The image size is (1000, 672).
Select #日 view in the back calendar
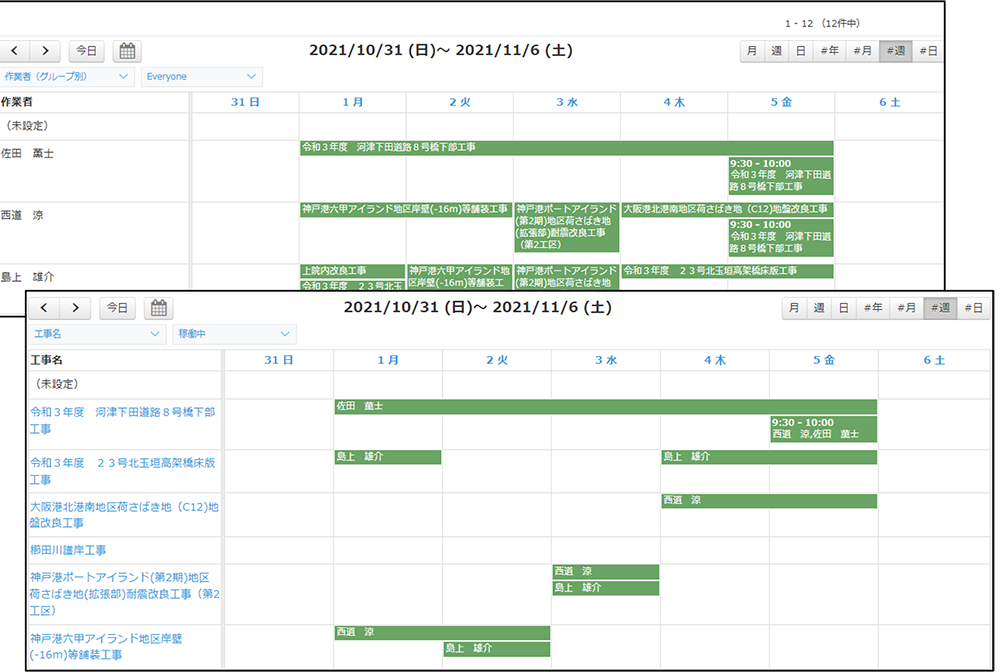928,51
